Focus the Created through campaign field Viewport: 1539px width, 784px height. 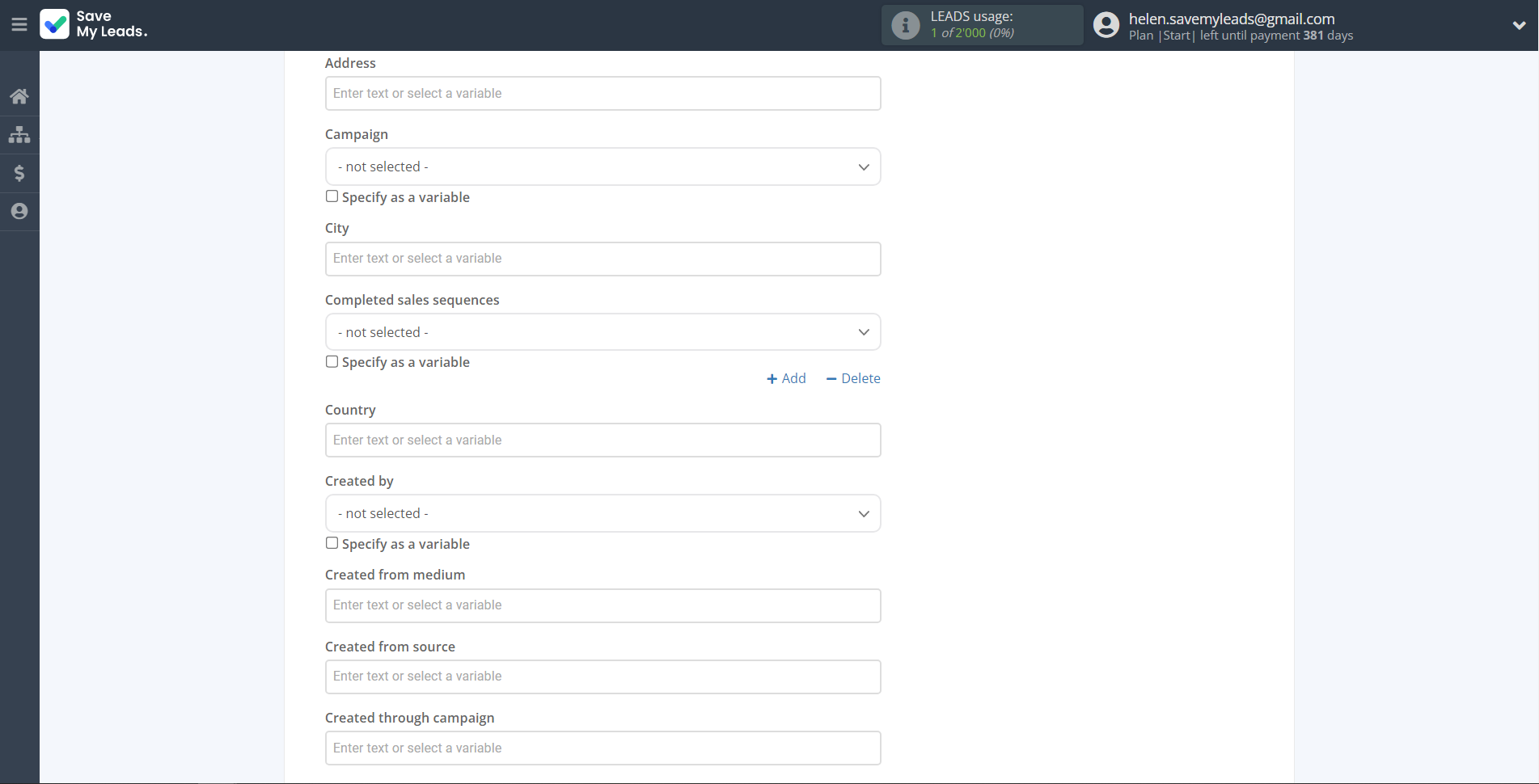click(602, 748)
